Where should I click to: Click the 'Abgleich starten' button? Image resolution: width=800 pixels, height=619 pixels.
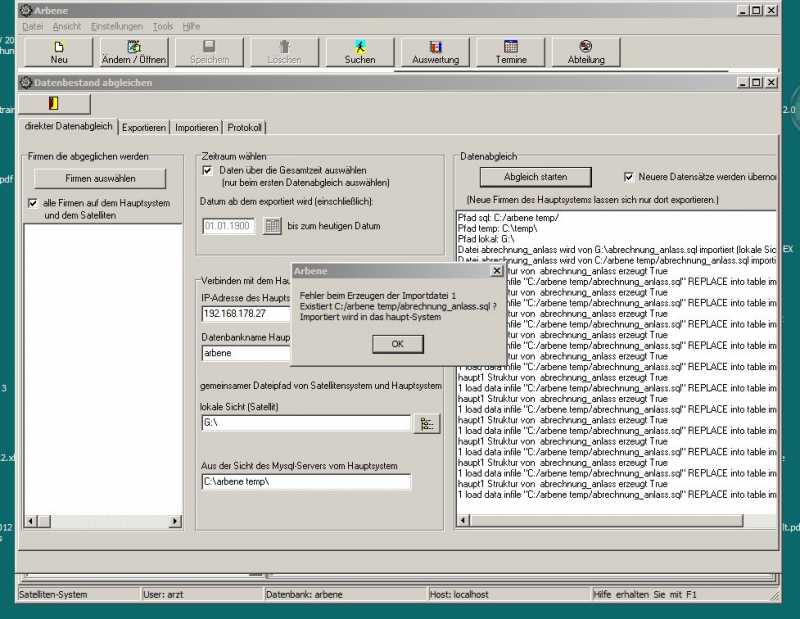pyautogui.click(x=535, y=177)
